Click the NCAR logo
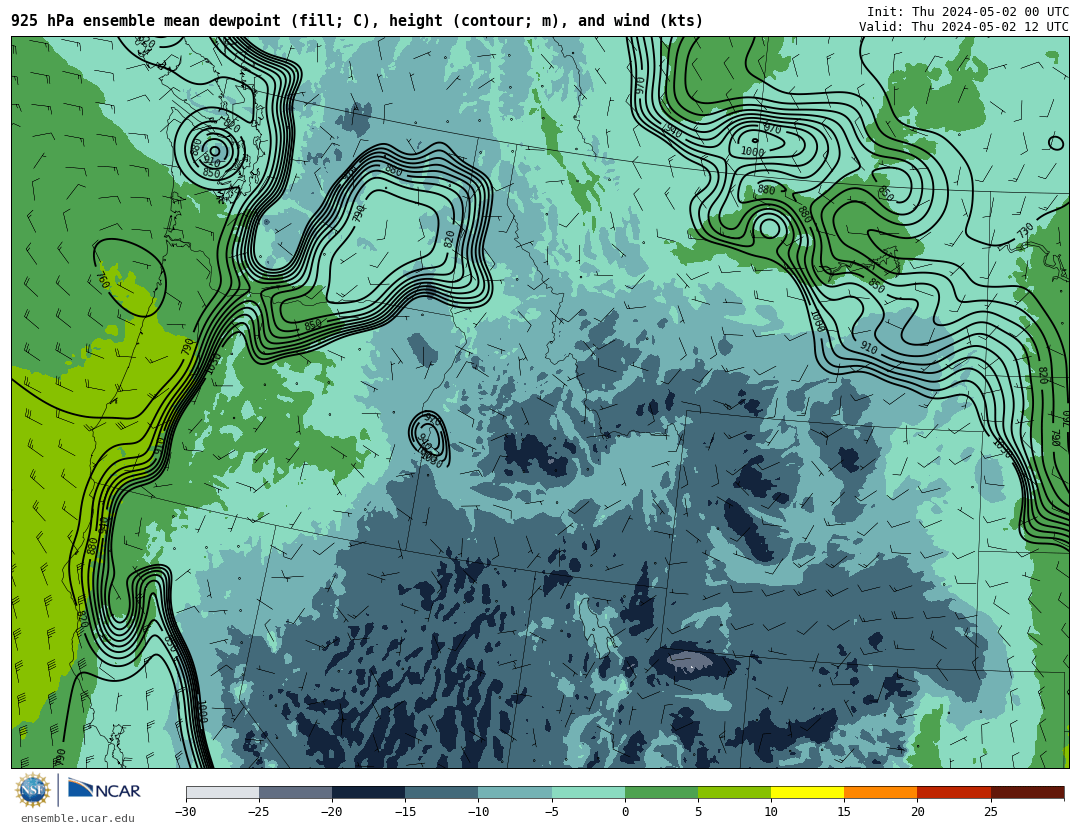The width and height of the screenshot is (1080, 831). (104, 790)
